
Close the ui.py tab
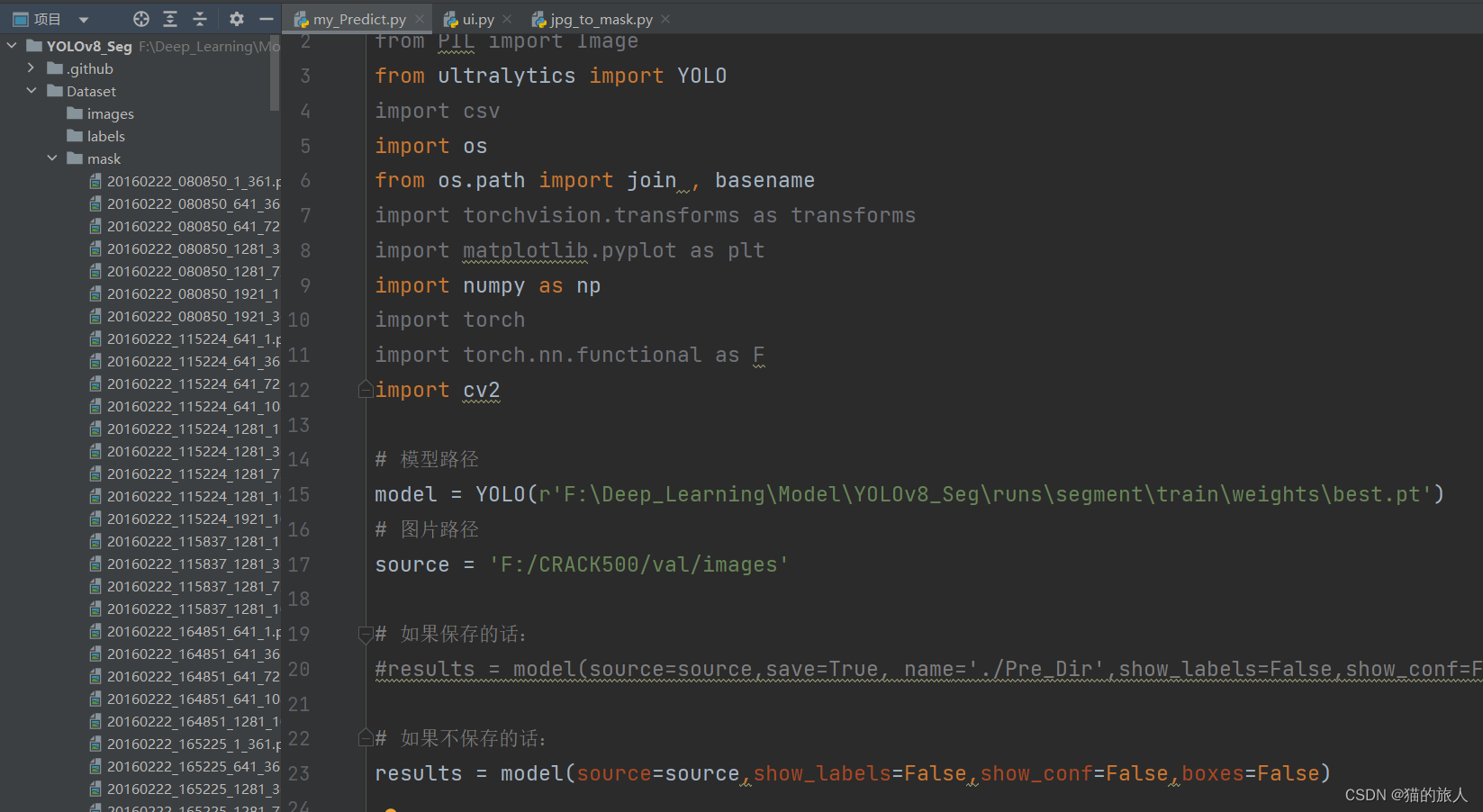507,19
